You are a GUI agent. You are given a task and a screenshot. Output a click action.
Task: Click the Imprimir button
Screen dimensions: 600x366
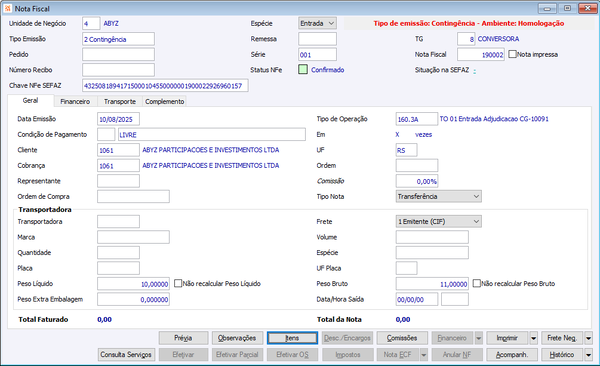coord(507,338)
